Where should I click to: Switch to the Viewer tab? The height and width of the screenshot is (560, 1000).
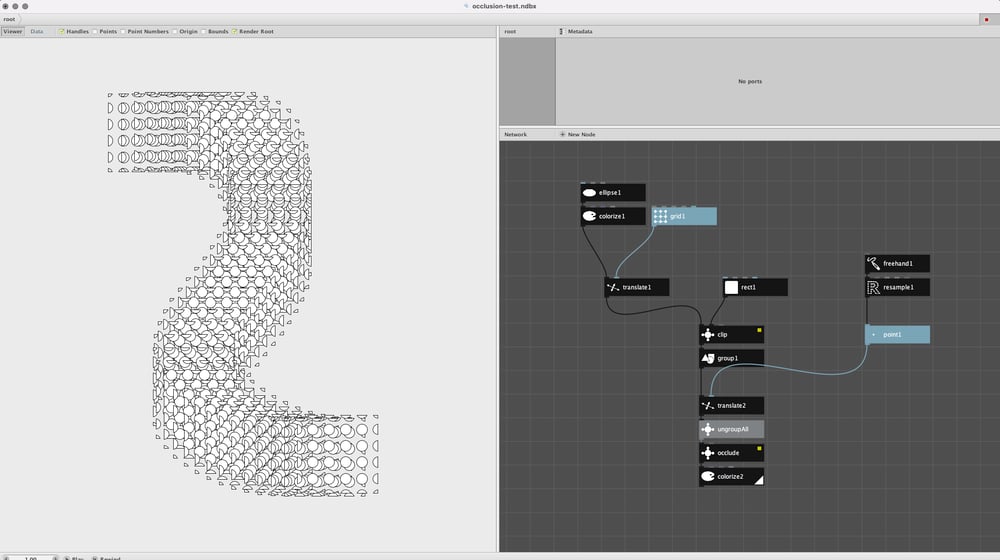[12, 31]
